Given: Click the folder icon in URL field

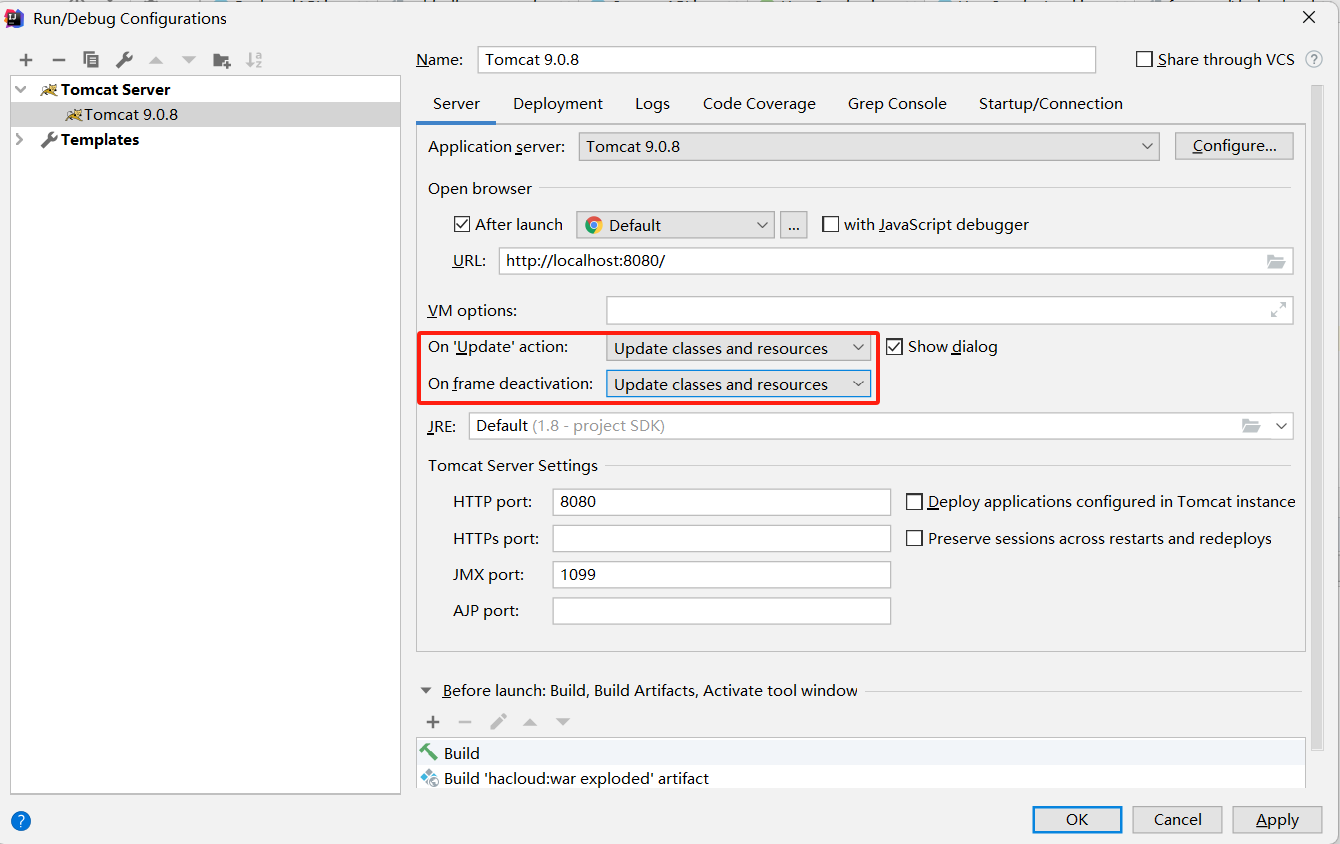Looking at the screenshot, I should [x=1276, y=262].
